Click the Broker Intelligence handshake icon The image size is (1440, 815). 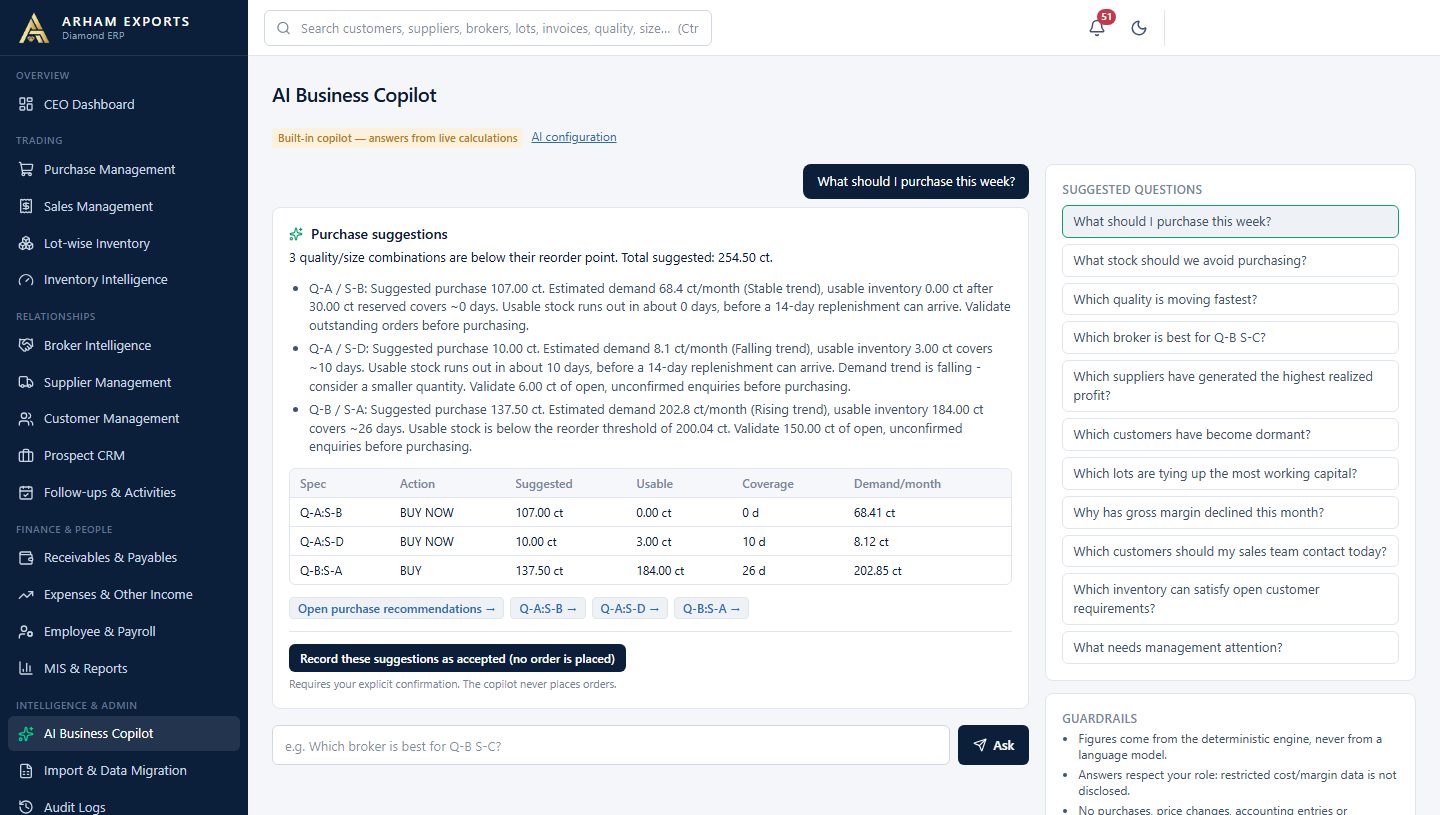click(26, 345)
